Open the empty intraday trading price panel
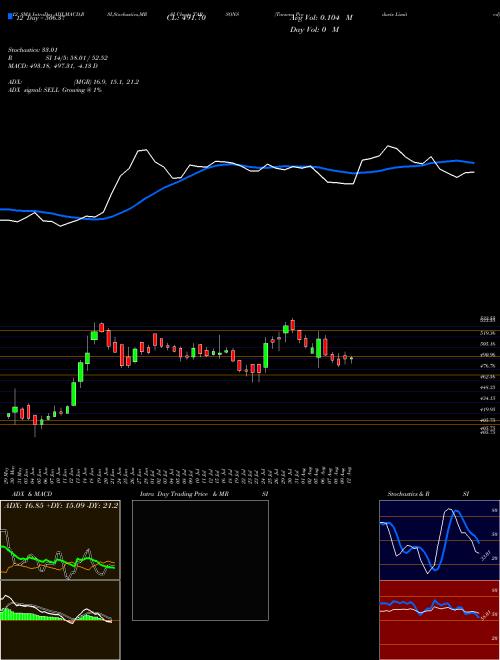 (200, 560)
